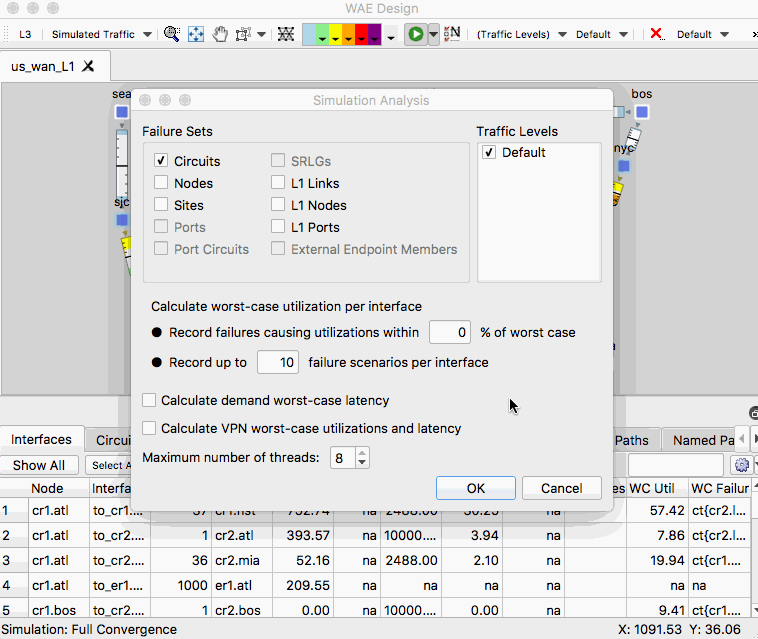This screenshot has width=758, height=639.
Task: Uncheck the Circuits failure set
Action: tap(161, 160)
